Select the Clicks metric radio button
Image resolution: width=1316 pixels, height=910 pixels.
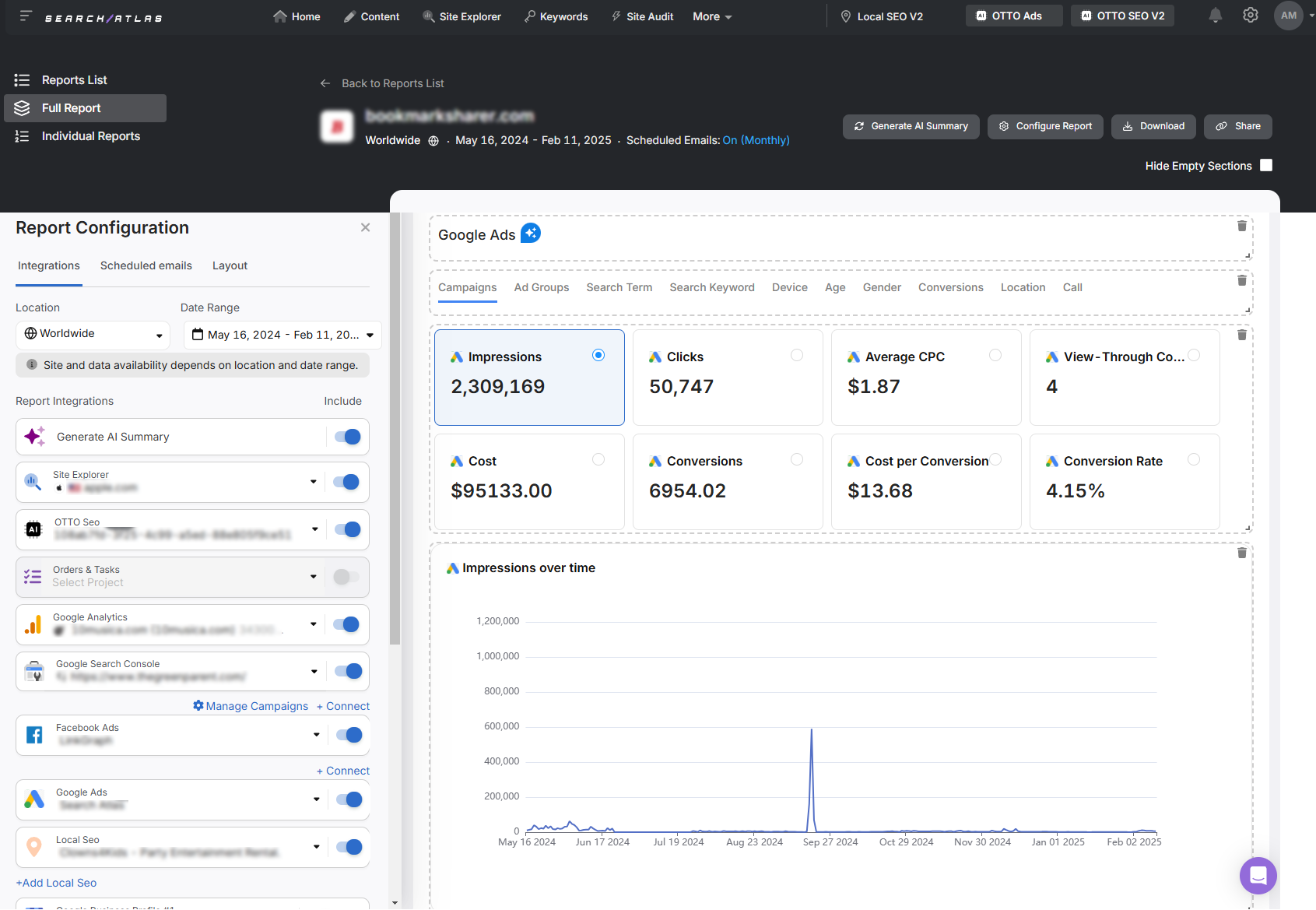click(x=797, y=354)
